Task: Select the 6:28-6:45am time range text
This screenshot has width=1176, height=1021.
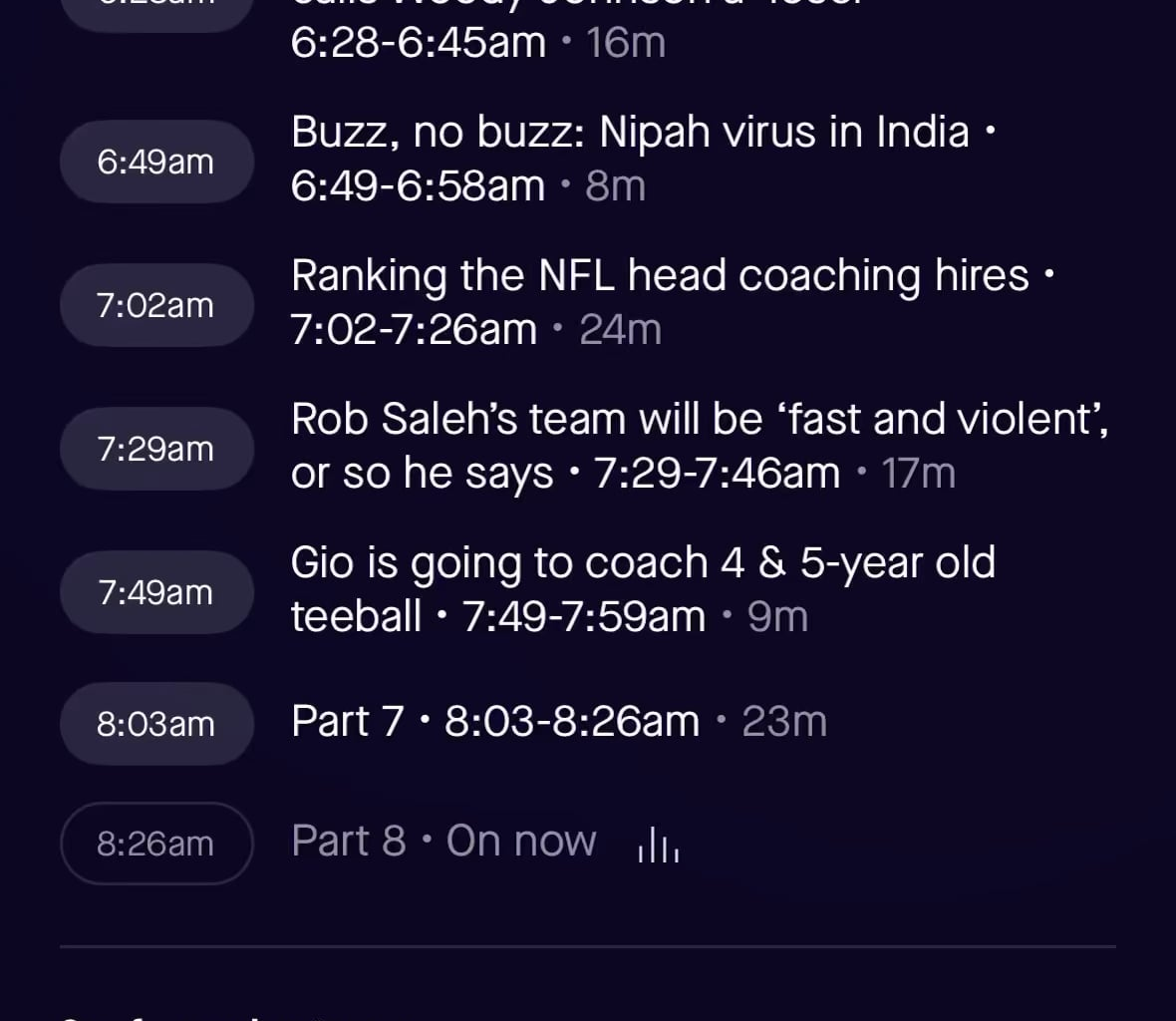Action: (x=419, y=43)
